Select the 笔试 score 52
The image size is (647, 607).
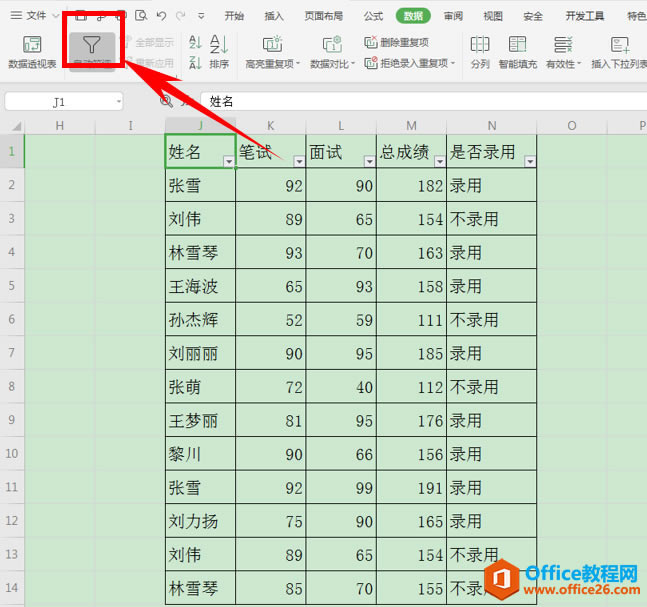point(271,319)
